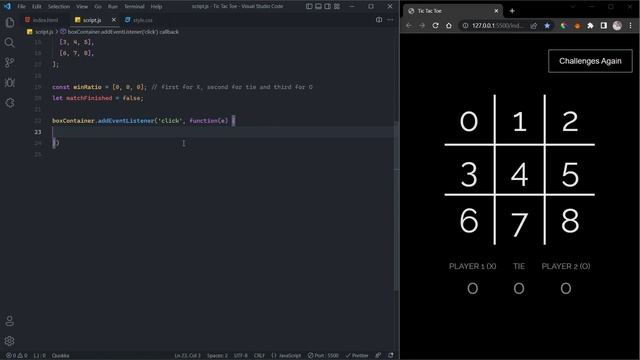Open the File menu
Screen dimensions: 640x360
tap(21, 7)
